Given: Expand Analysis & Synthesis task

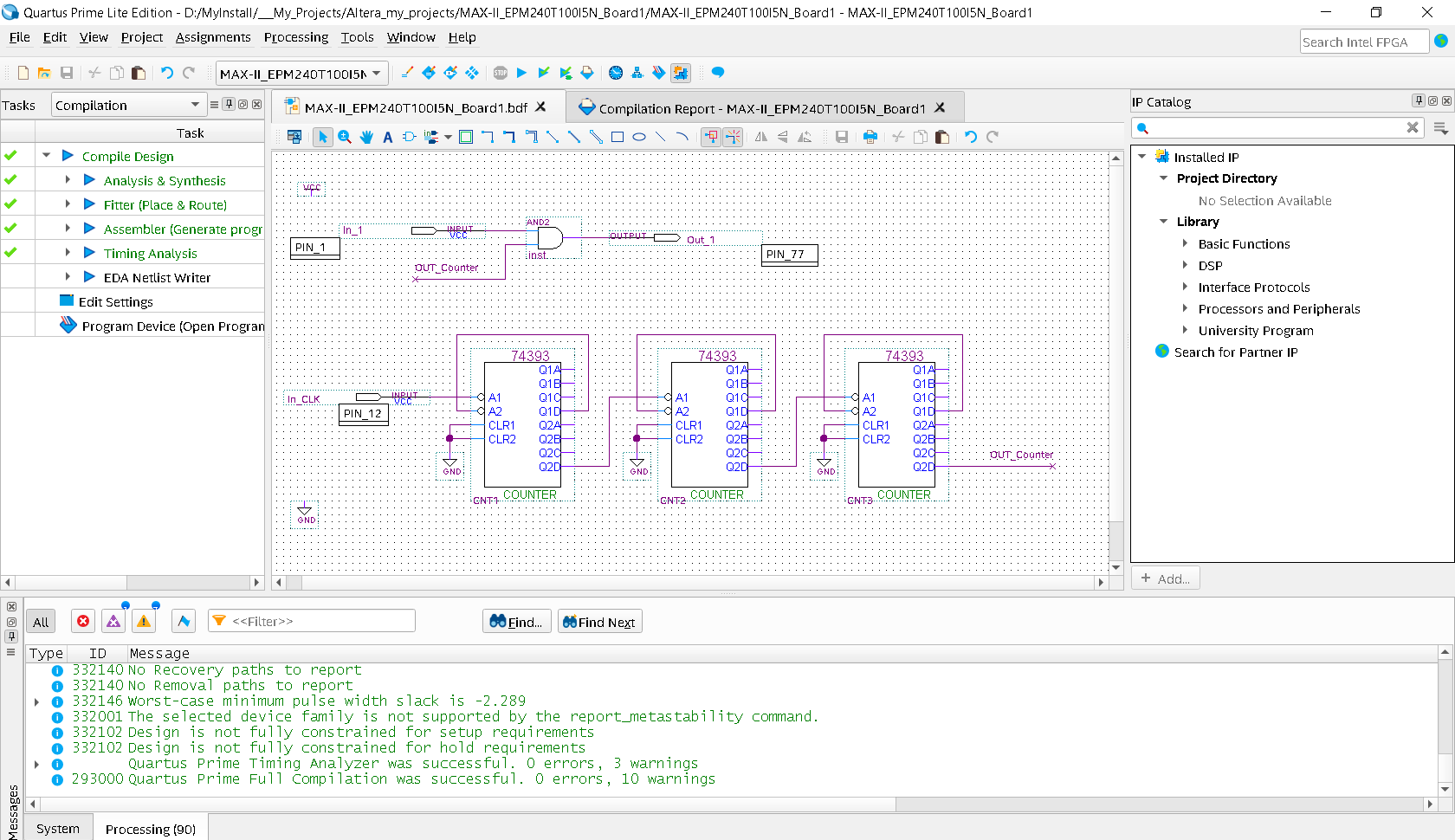Looking at the screenshot, I should point(68,180).
